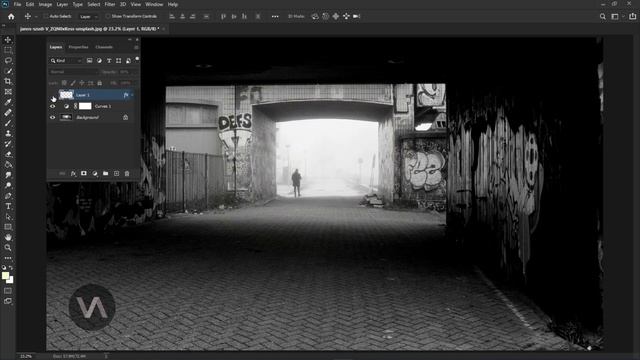Open the Move tool preset picker arrow
The image size is (640, 360).
36,17
